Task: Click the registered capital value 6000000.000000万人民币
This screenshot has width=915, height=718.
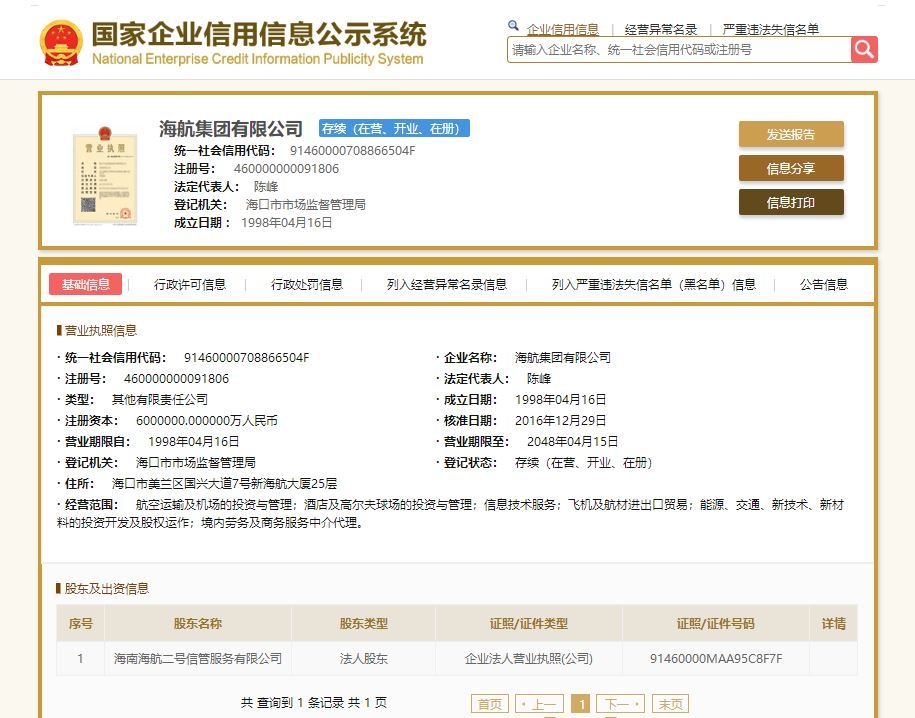Action: (x=207, y=420)
